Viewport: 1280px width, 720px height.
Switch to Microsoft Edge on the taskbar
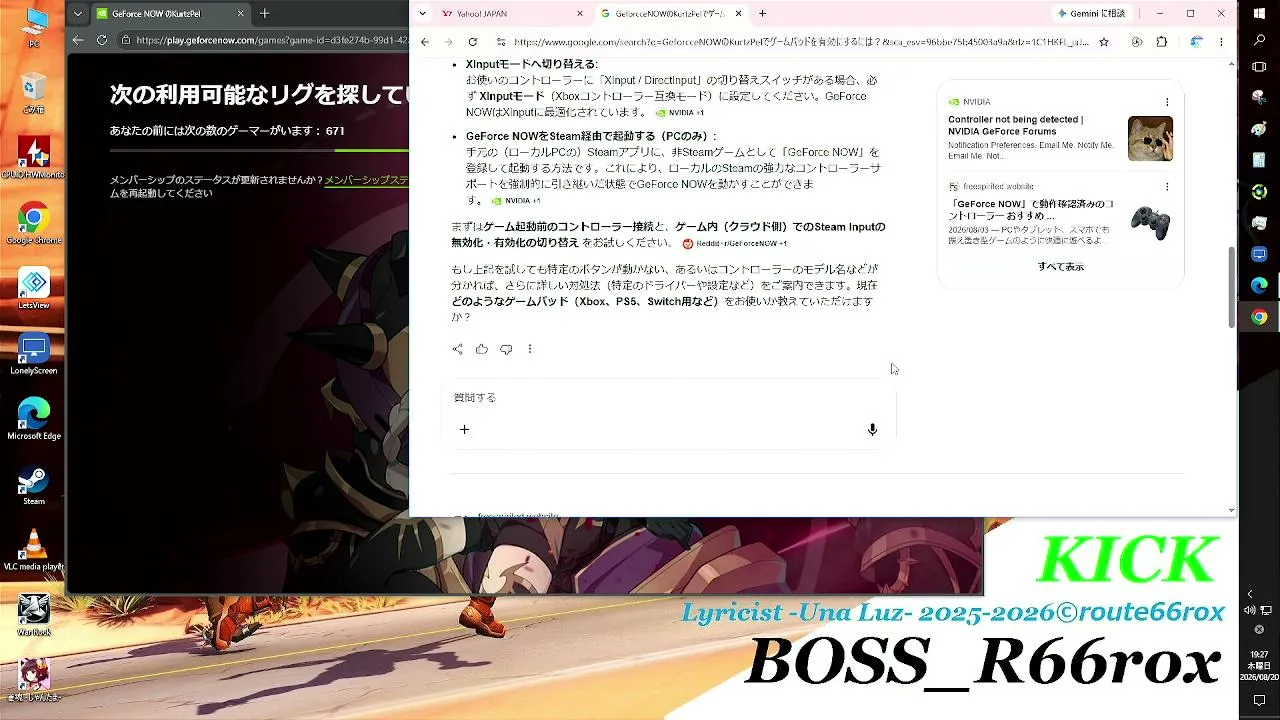1259,285
